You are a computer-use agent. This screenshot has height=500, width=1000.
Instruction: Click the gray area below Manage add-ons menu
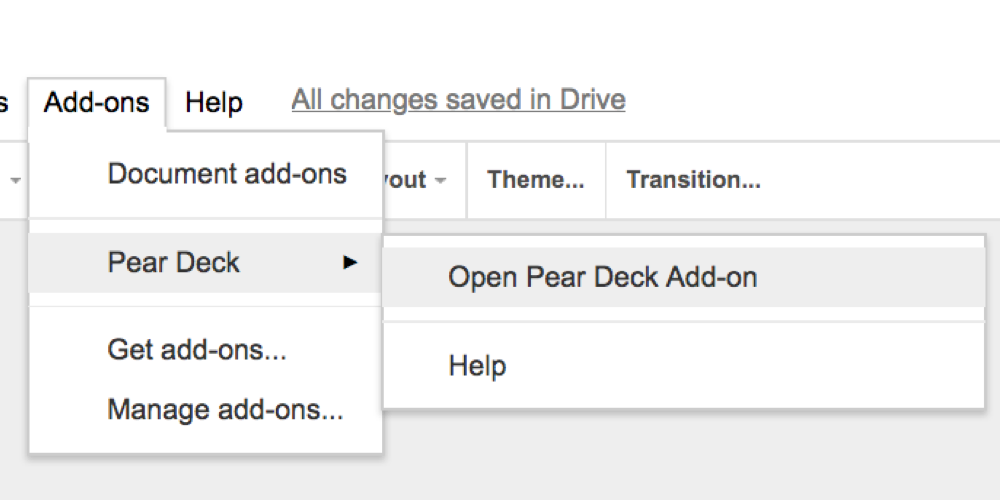(x=200, y=478)
